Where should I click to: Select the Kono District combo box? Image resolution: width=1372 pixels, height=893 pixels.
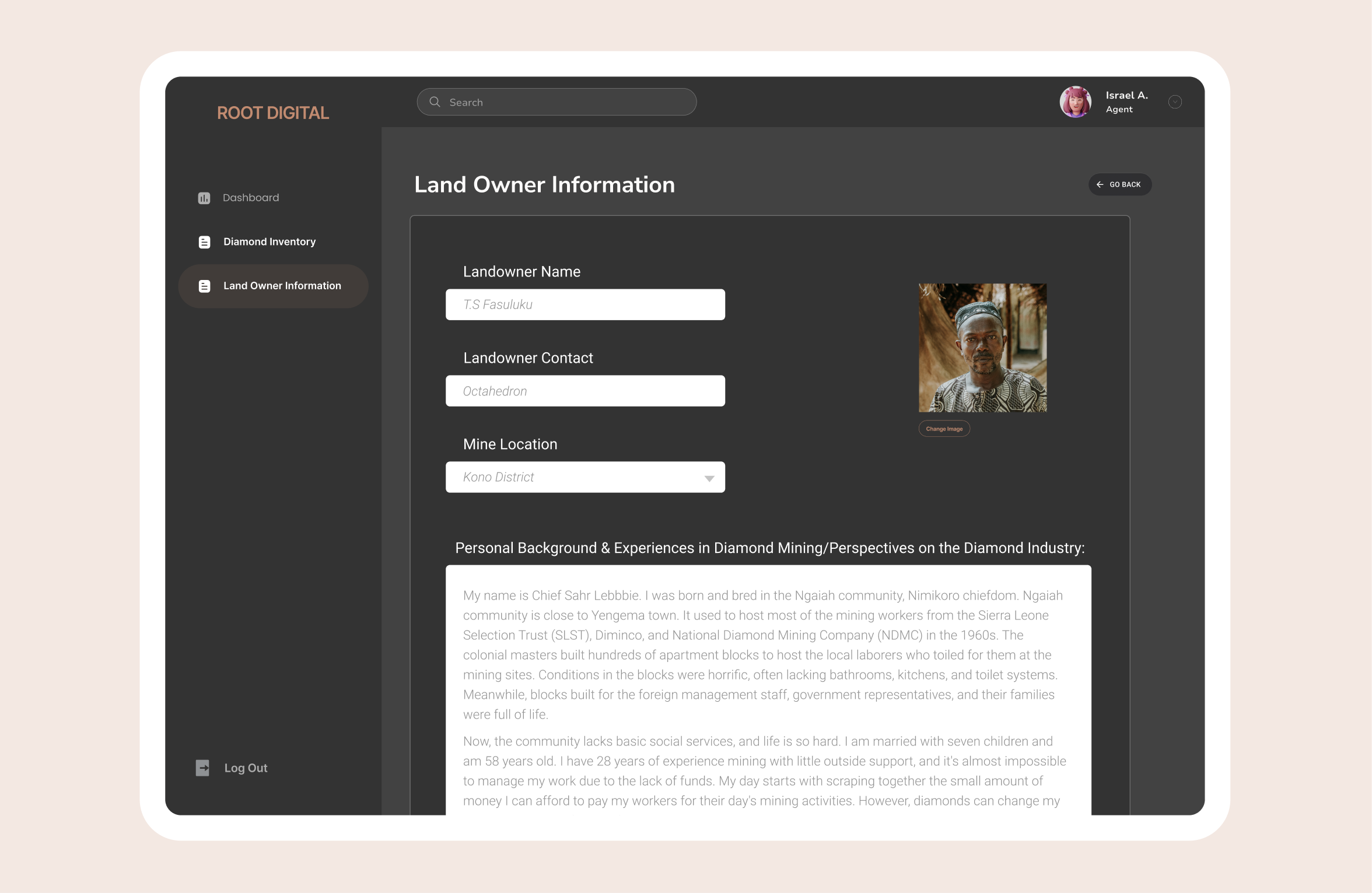[x=584, y=477]
